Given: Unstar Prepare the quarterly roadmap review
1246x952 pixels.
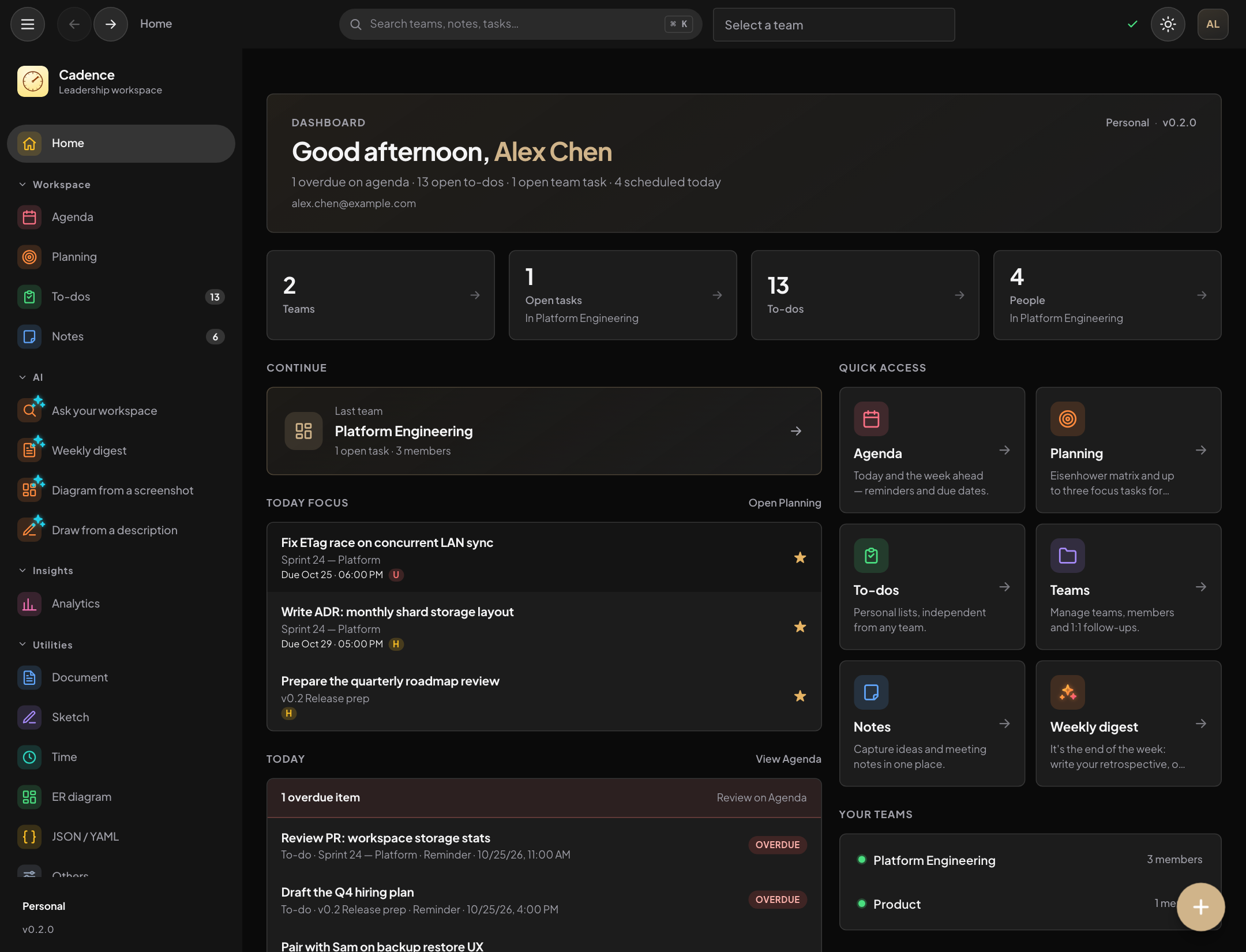Looking at the screenshot, I should coord(800,696).
